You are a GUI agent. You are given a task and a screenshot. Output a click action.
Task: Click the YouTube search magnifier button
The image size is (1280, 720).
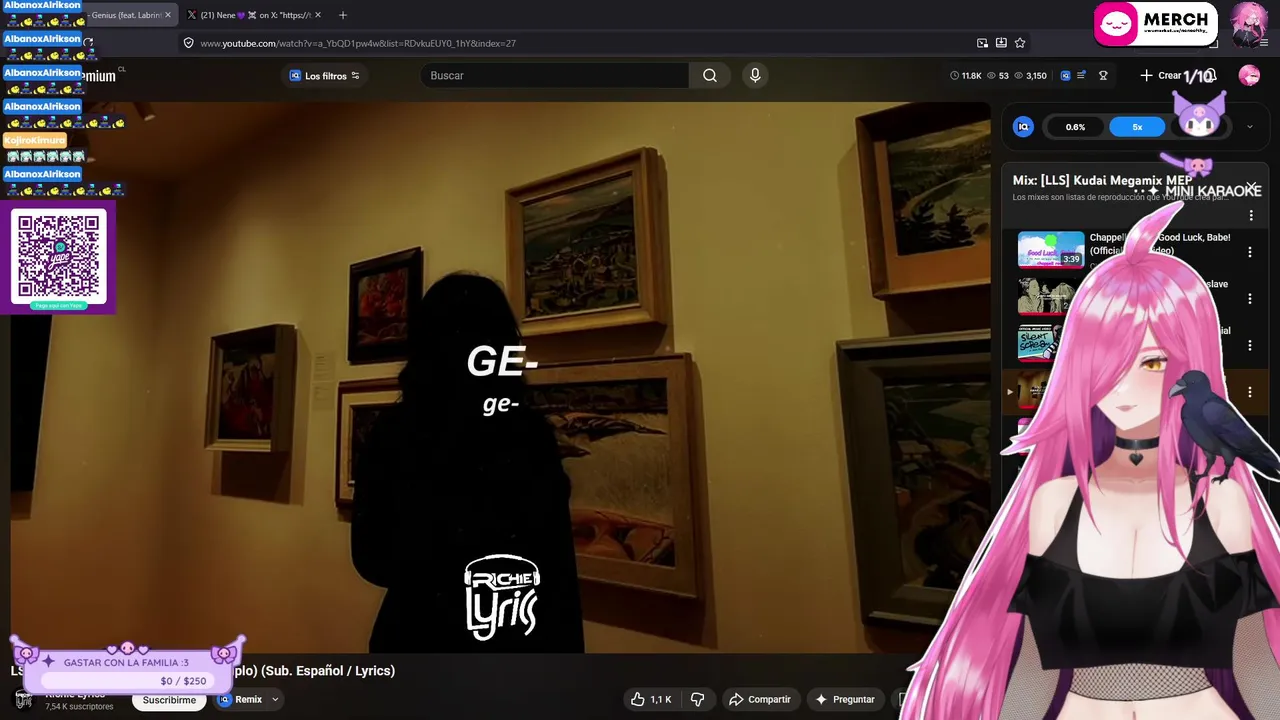tap(710, 75)
